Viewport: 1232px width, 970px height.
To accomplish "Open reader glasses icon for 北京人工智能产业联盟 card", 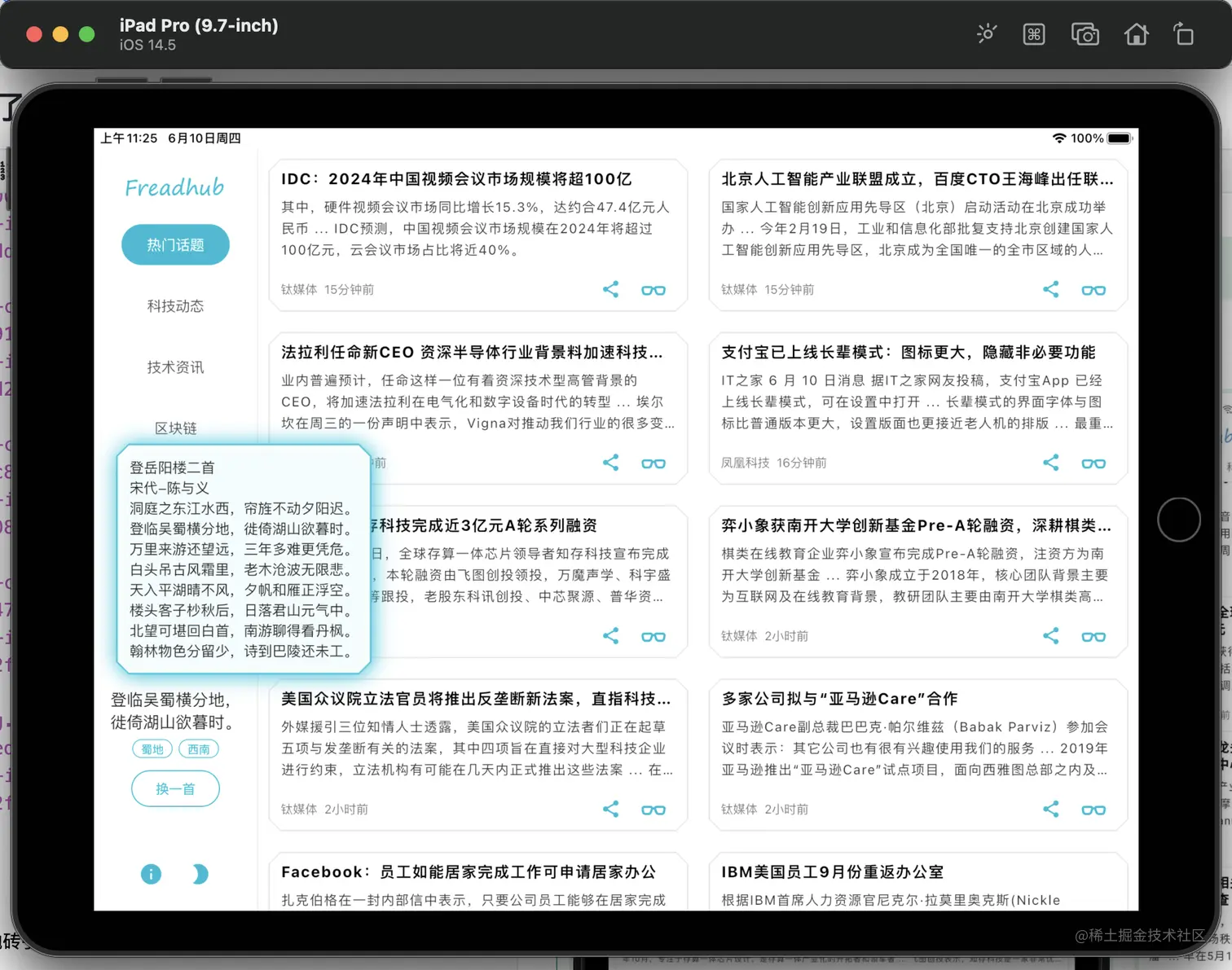I will click(1093, 290).
